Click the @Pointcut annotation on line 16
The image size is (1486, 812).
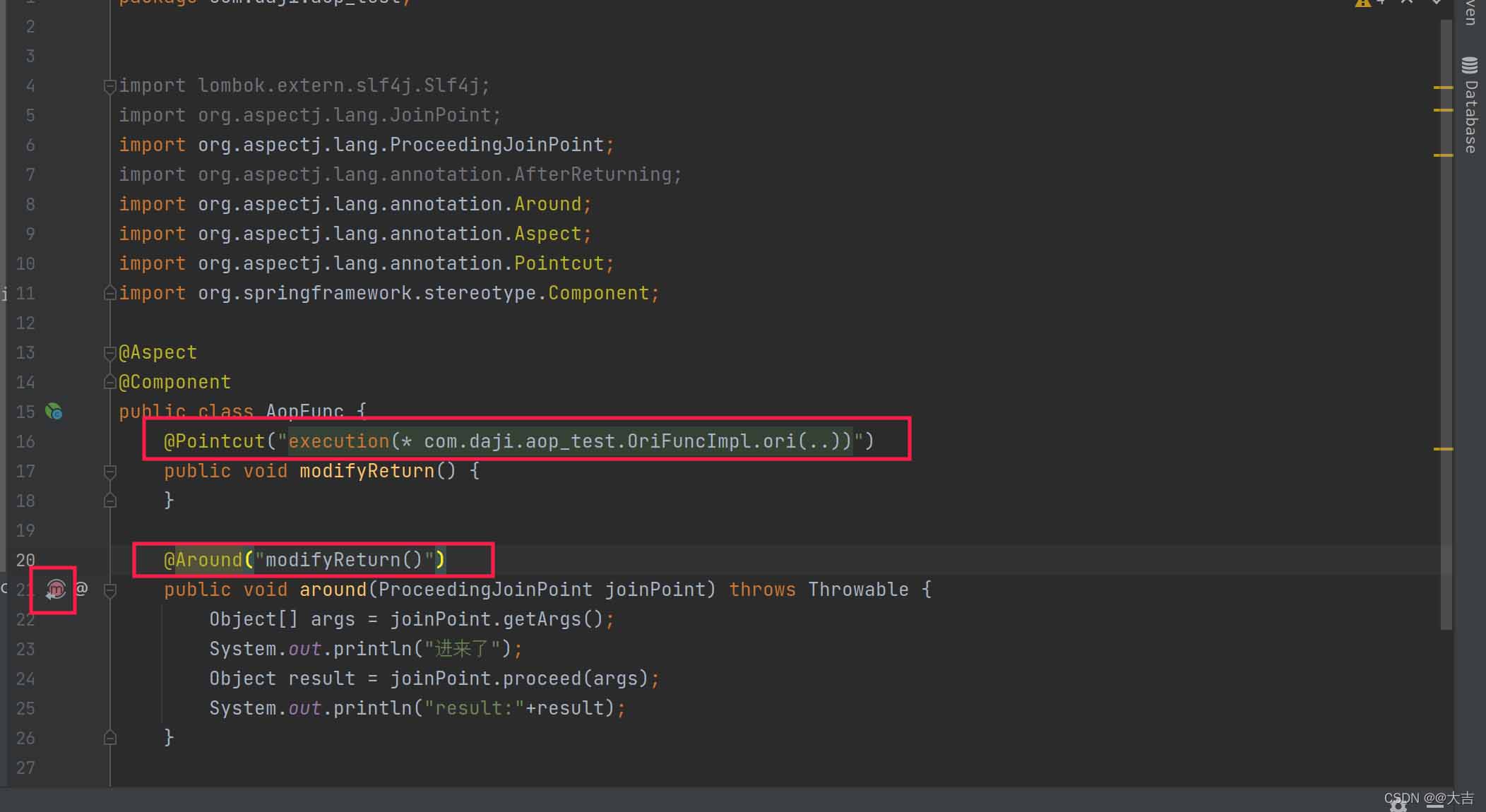214,441
